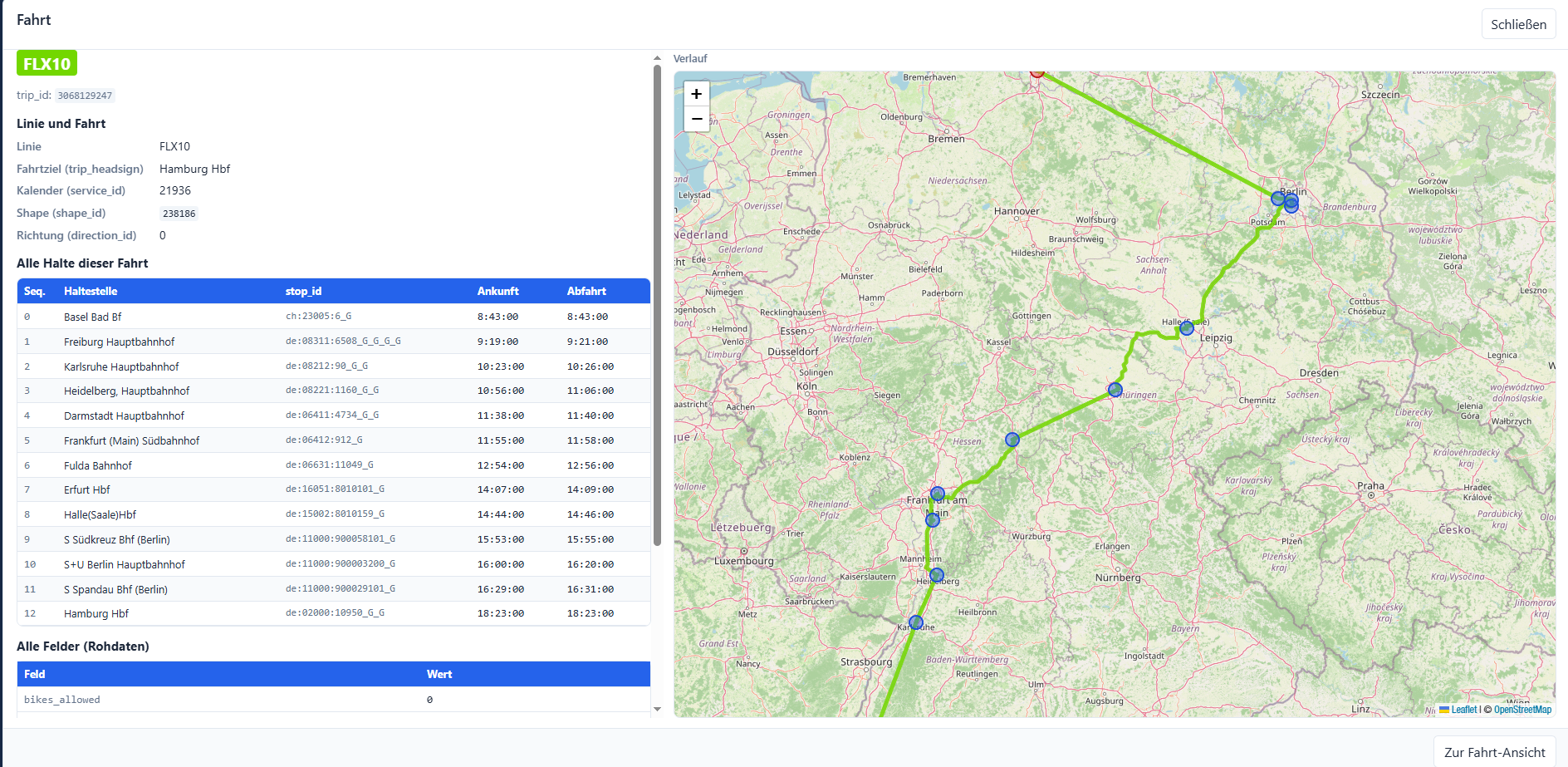Select the Darmstadt stop marker on map
1568x767 pixels.
[933, 520]
